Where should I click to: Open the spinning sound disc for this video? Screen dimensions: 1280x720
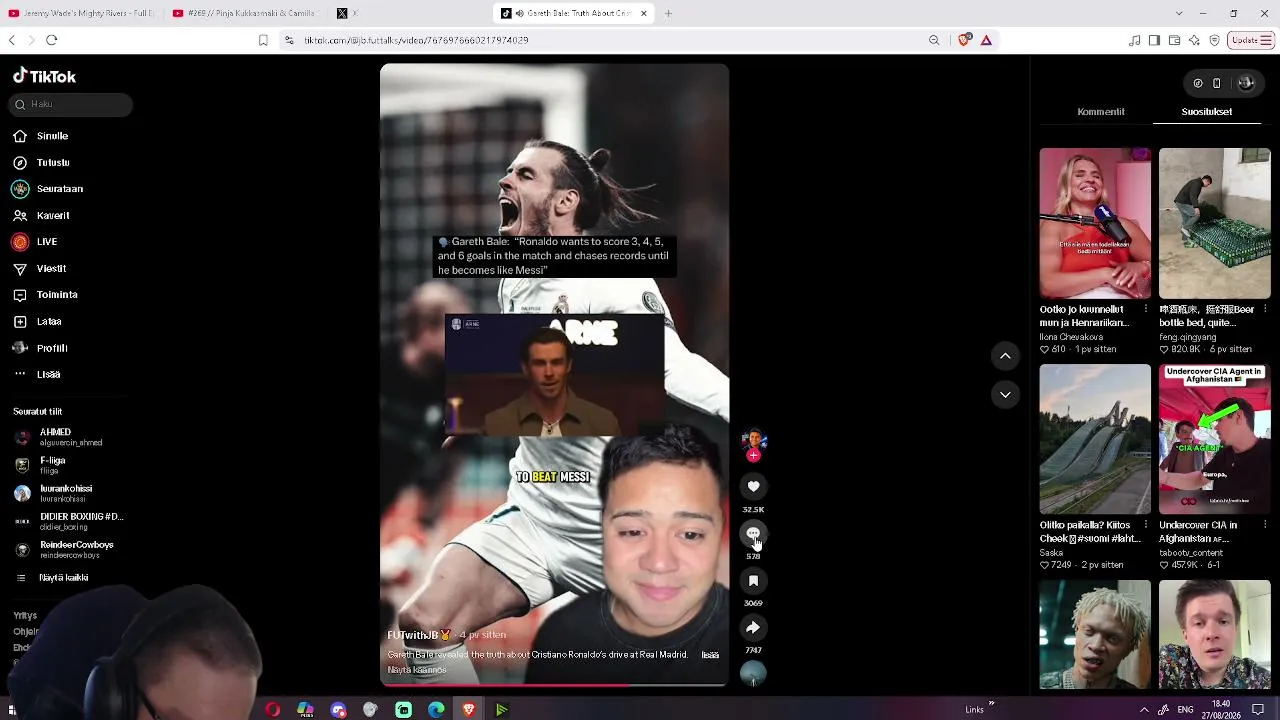pos(753,675)
